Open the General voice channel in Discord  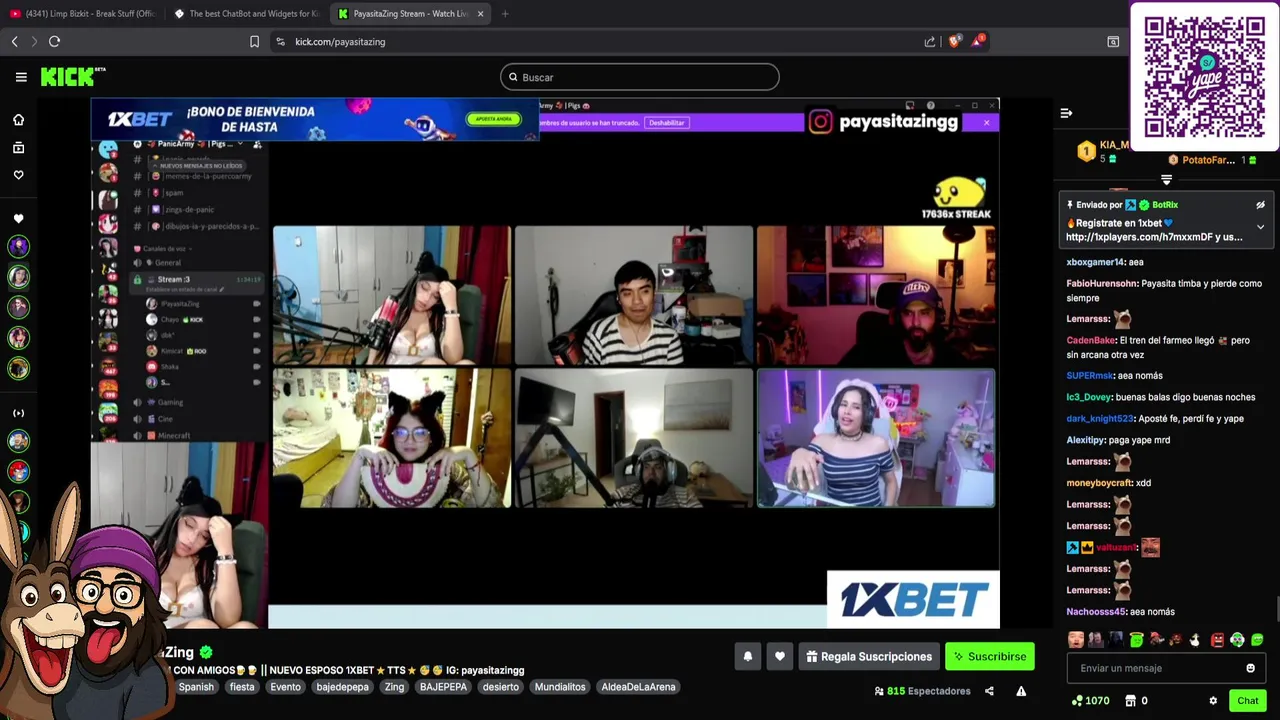coord(167,263)
